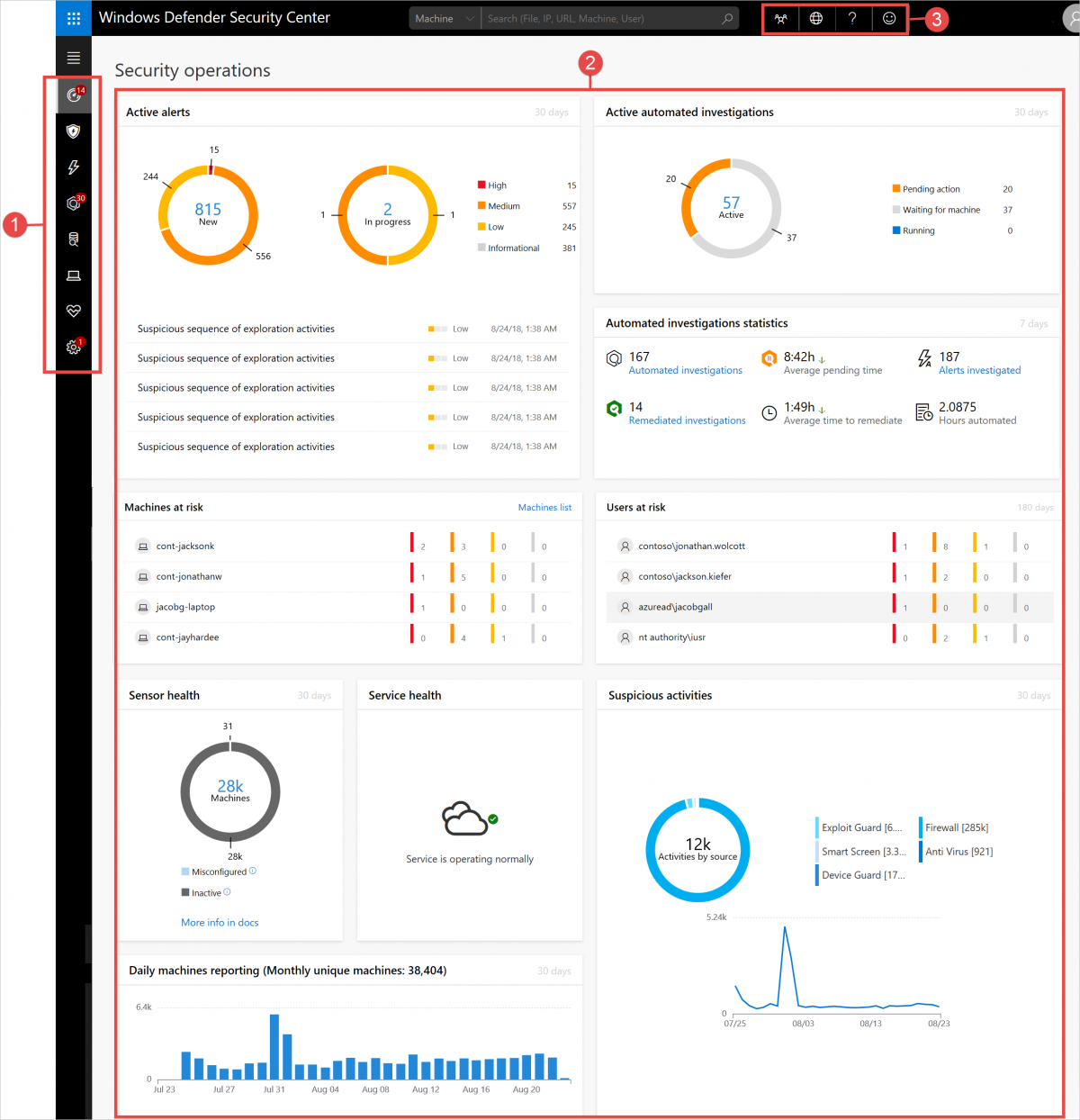Open the Help question mark icon
This screenshot has width=1080, height=1120.
pyautogui.click(x=852, y=18)
